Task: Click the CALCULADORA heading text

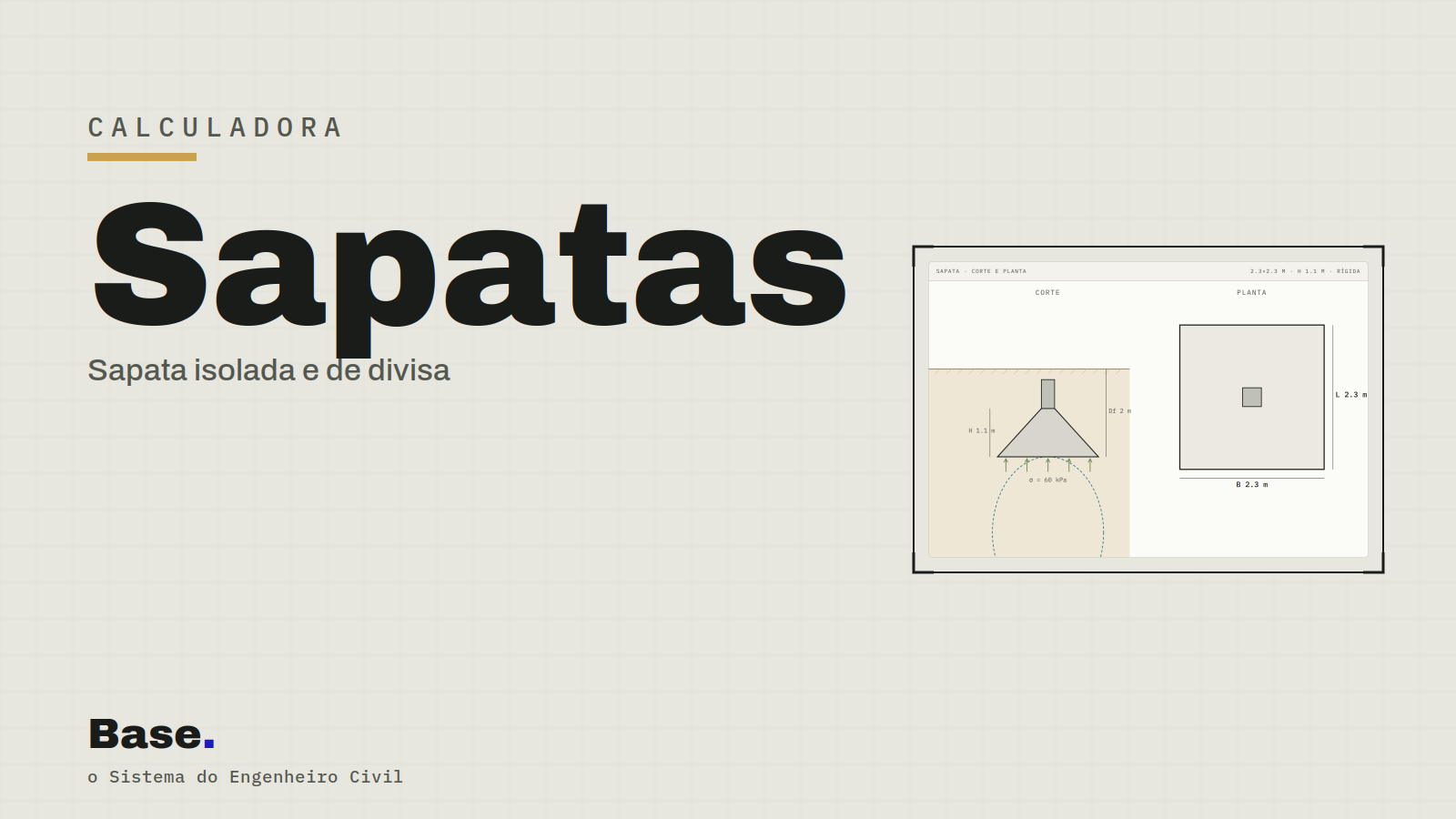Action: tap(215, 127)
